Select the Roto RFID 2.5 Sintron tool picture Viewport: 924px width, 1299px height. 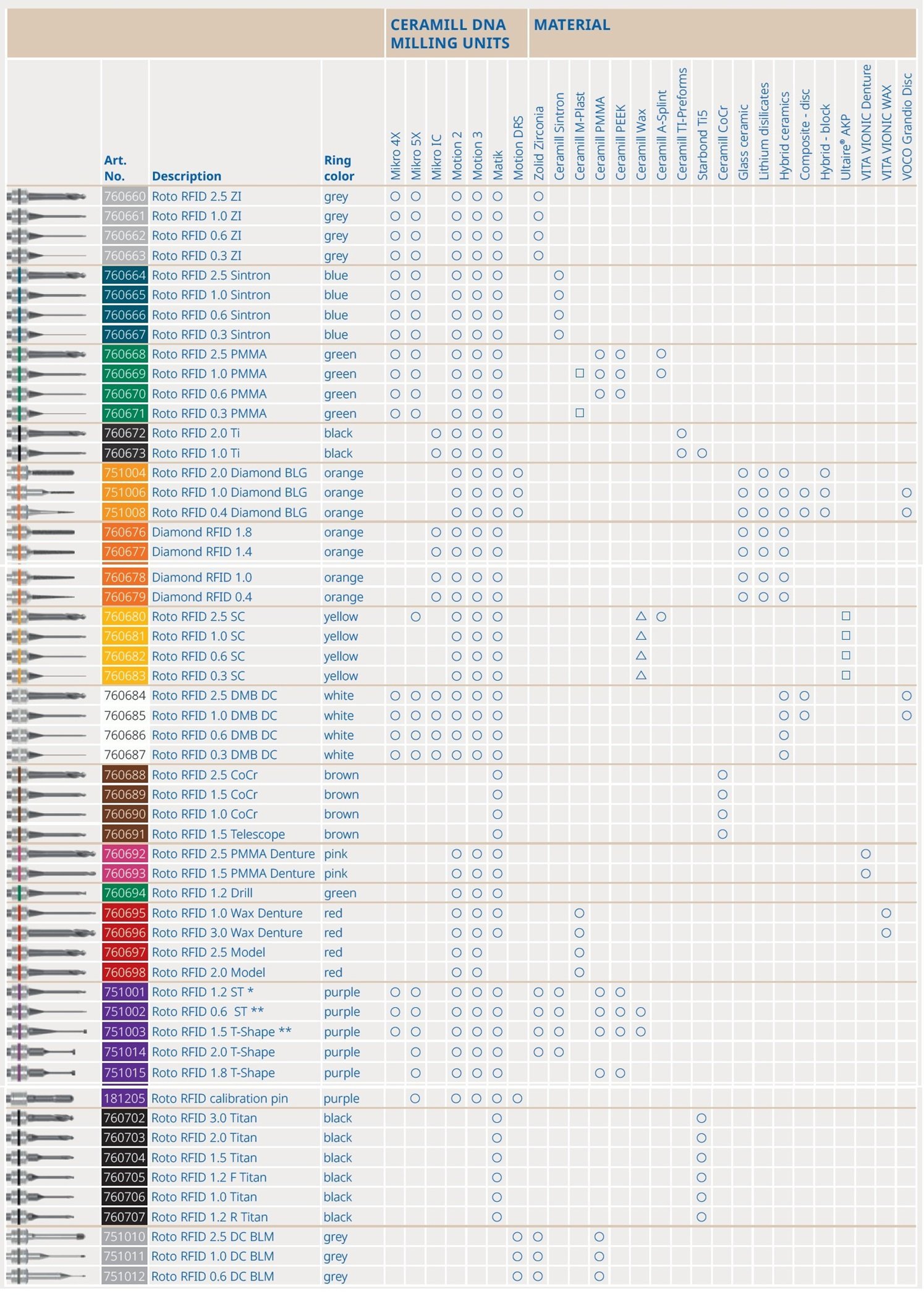tap(48, 276)
